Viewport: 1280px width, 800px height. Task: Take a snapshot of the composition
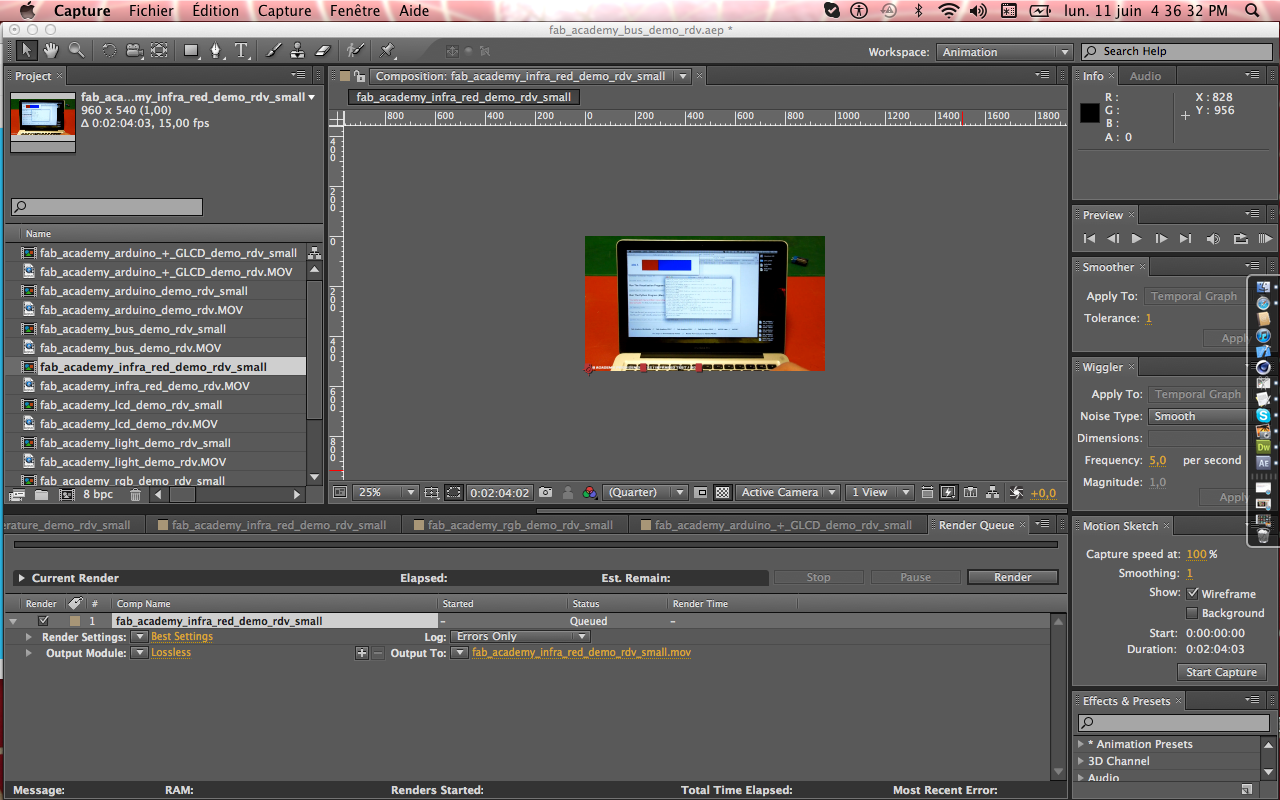coord(546,492)
